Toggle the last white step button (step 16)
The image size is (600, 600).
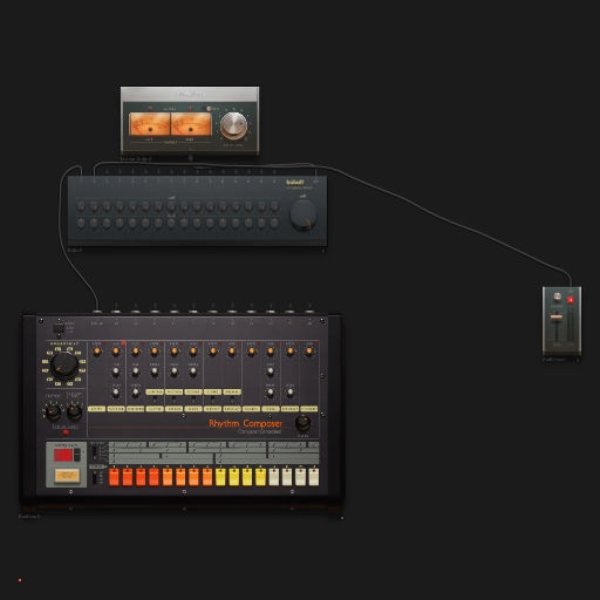coord(314,477)
